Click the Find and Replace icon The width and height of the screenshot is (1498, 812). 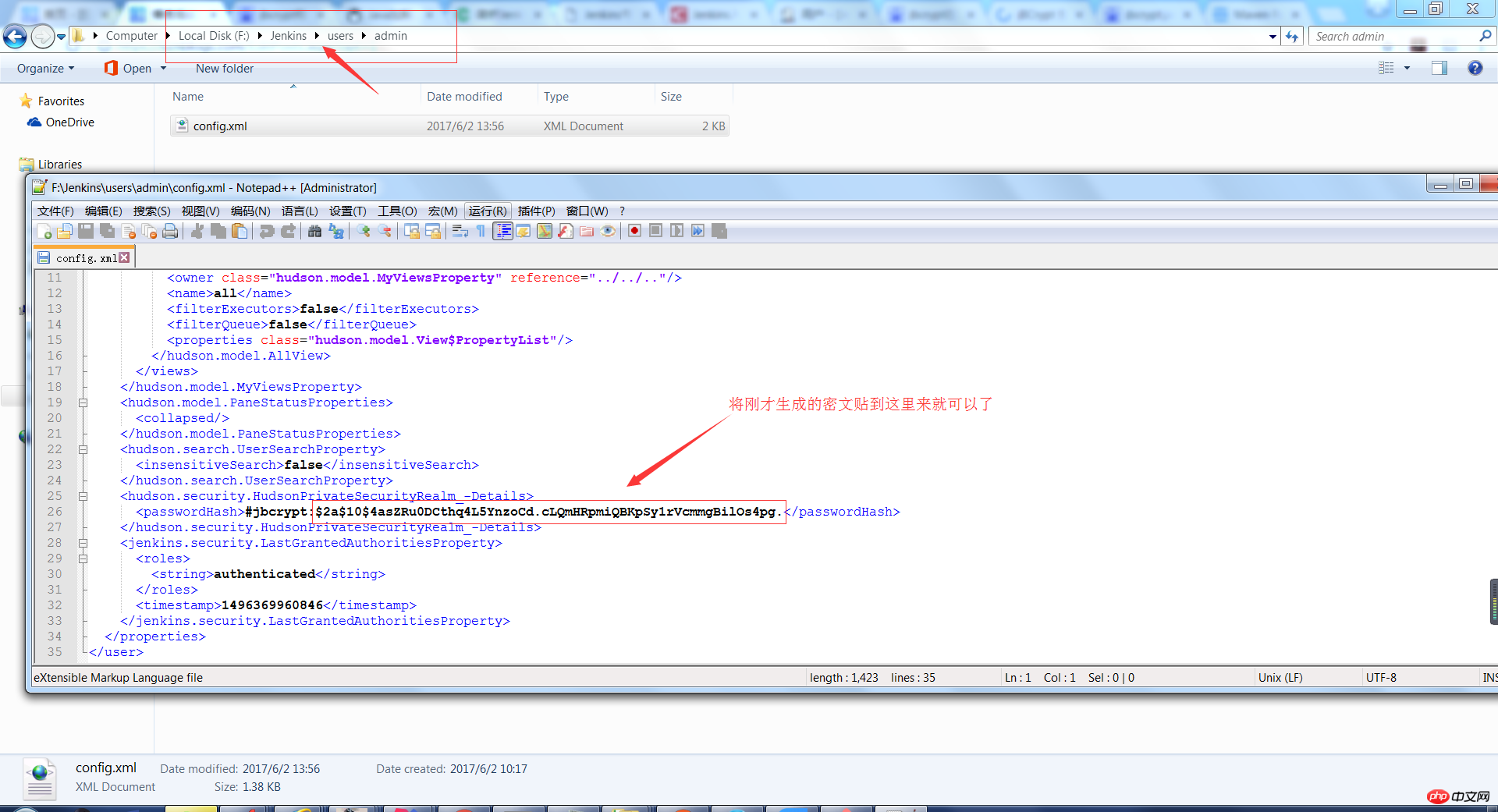pos(336,231)
